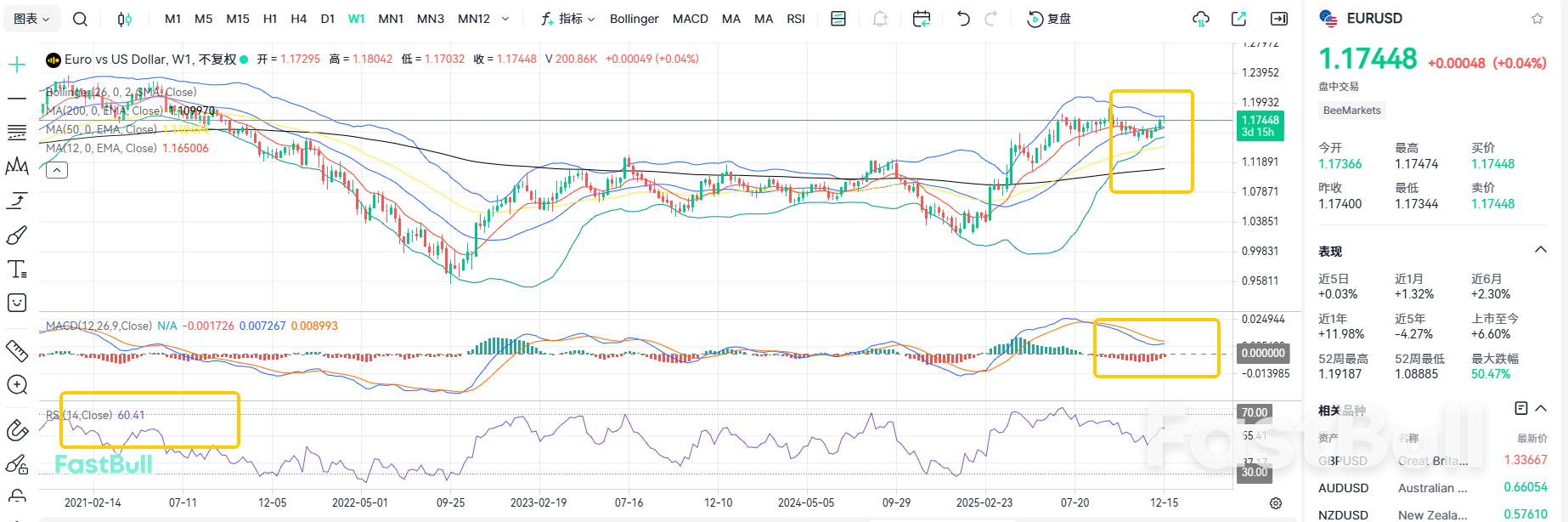Pick the Fibonacci retracement drawing tool
1568x522 pixels.
[17, 133]
